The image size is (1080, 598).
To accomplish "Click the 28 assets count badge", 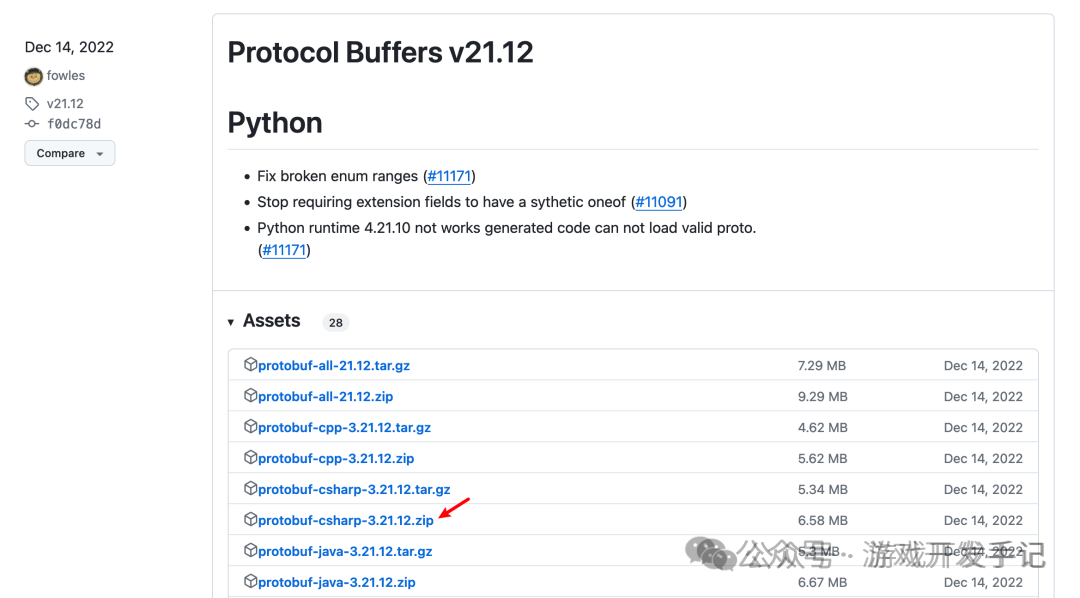I will (336, 322).
